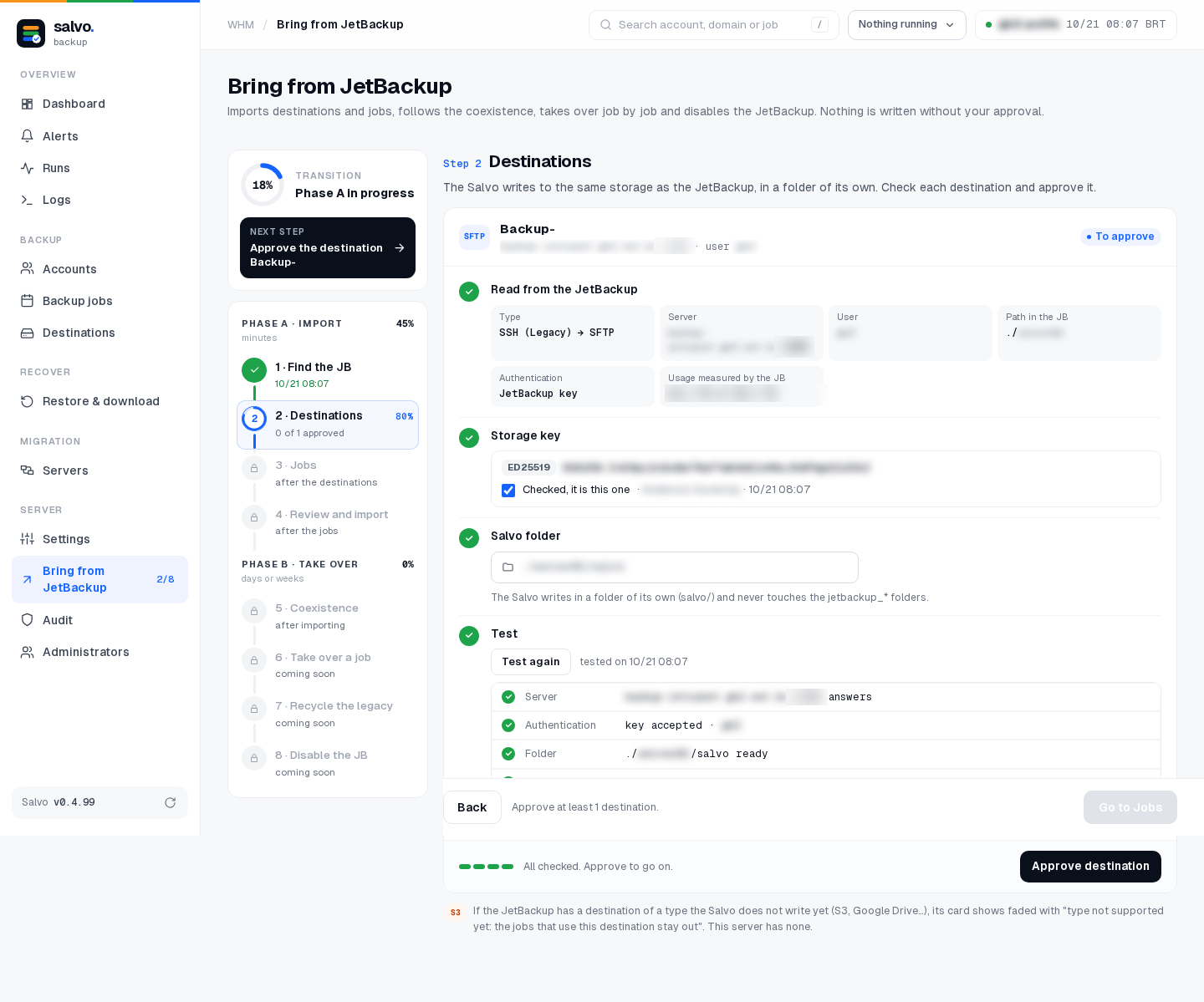
Task: Open the Next step approve destination card
Action: pyautogui.click(x=328, y=248)
